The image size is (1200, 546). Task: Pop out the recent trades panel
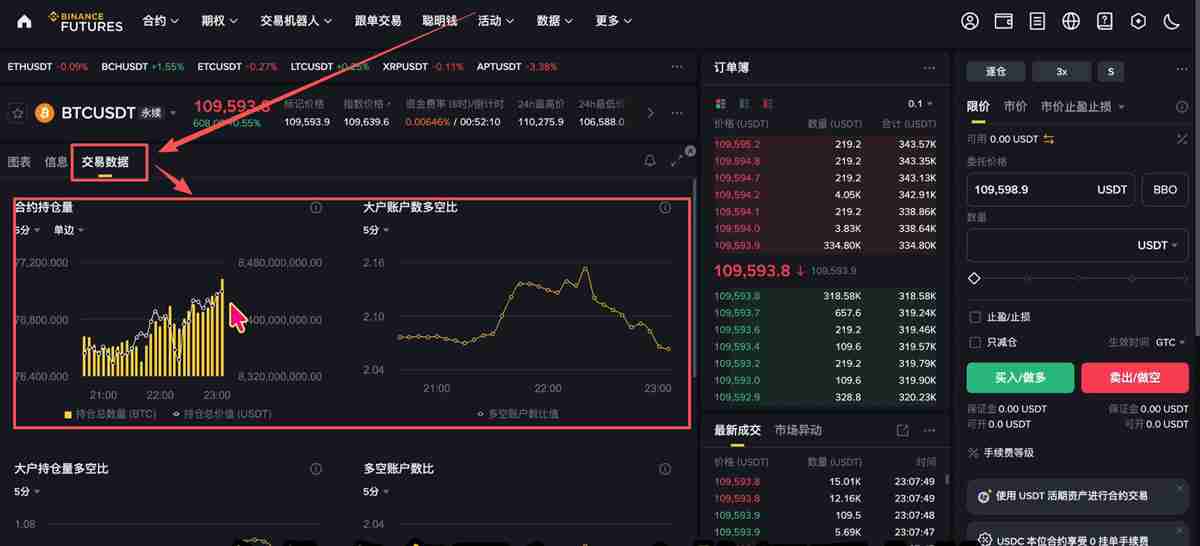click(x=902, y=431)
